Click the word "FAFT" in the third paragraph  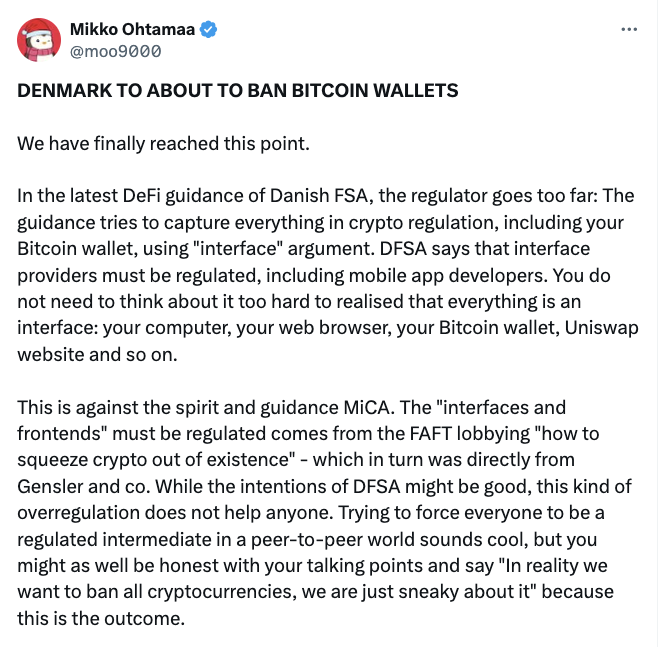click(431, 433)
